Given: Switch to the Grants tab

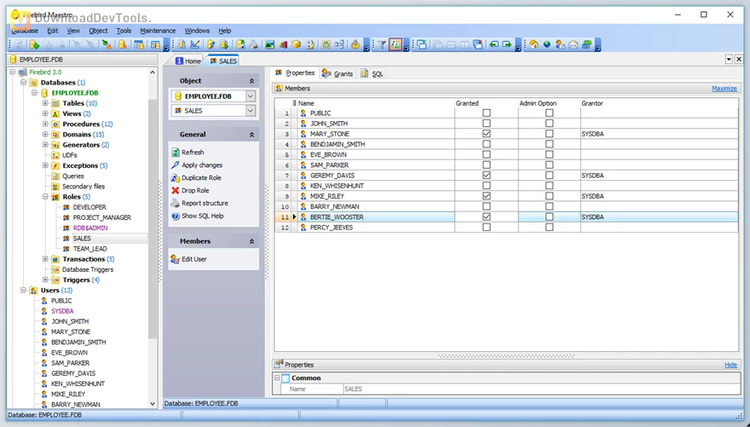Looking at the screenshot, I should pos(338,74).
